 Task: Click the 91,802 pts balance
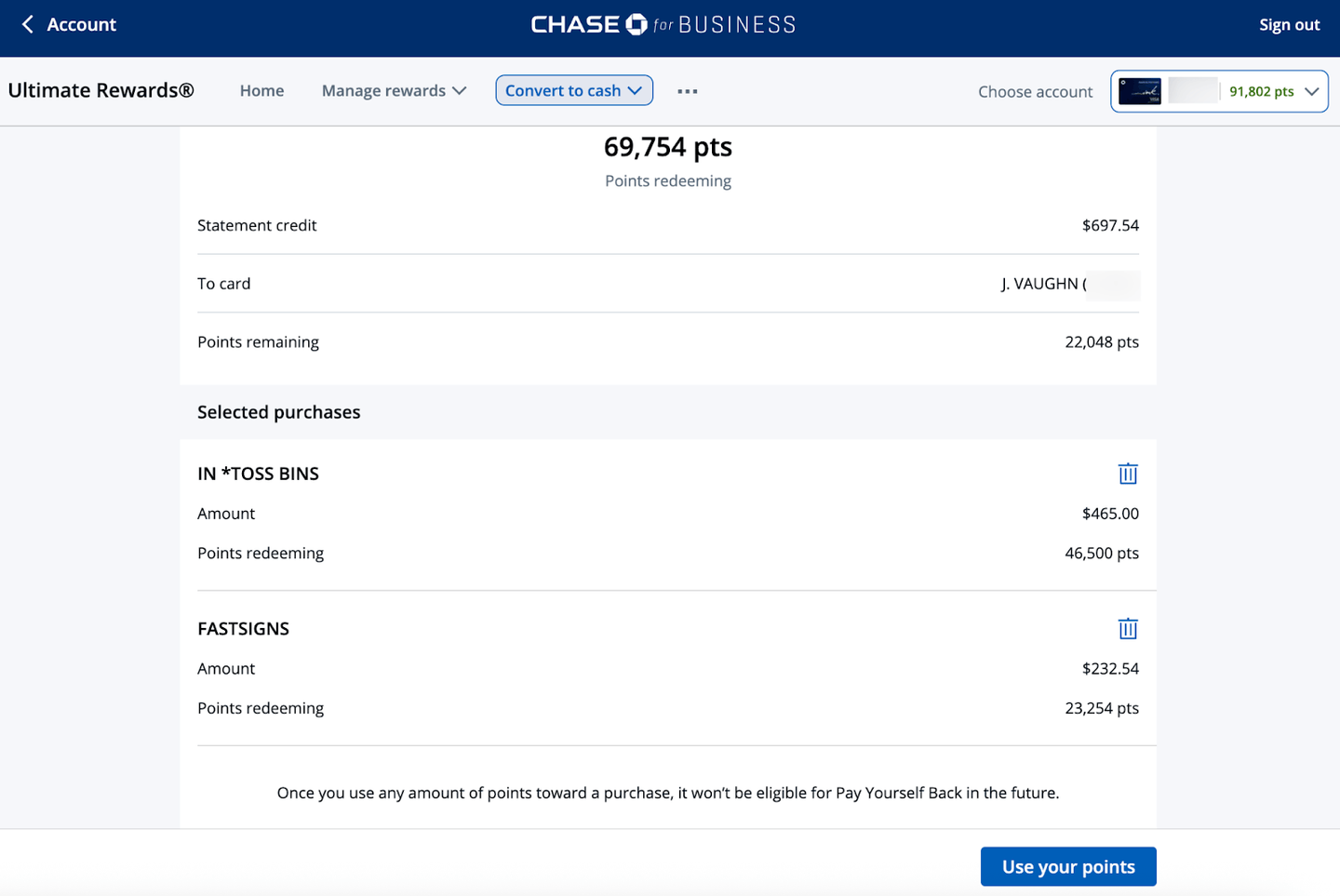pyautogui.click(x=1261, y=91)
